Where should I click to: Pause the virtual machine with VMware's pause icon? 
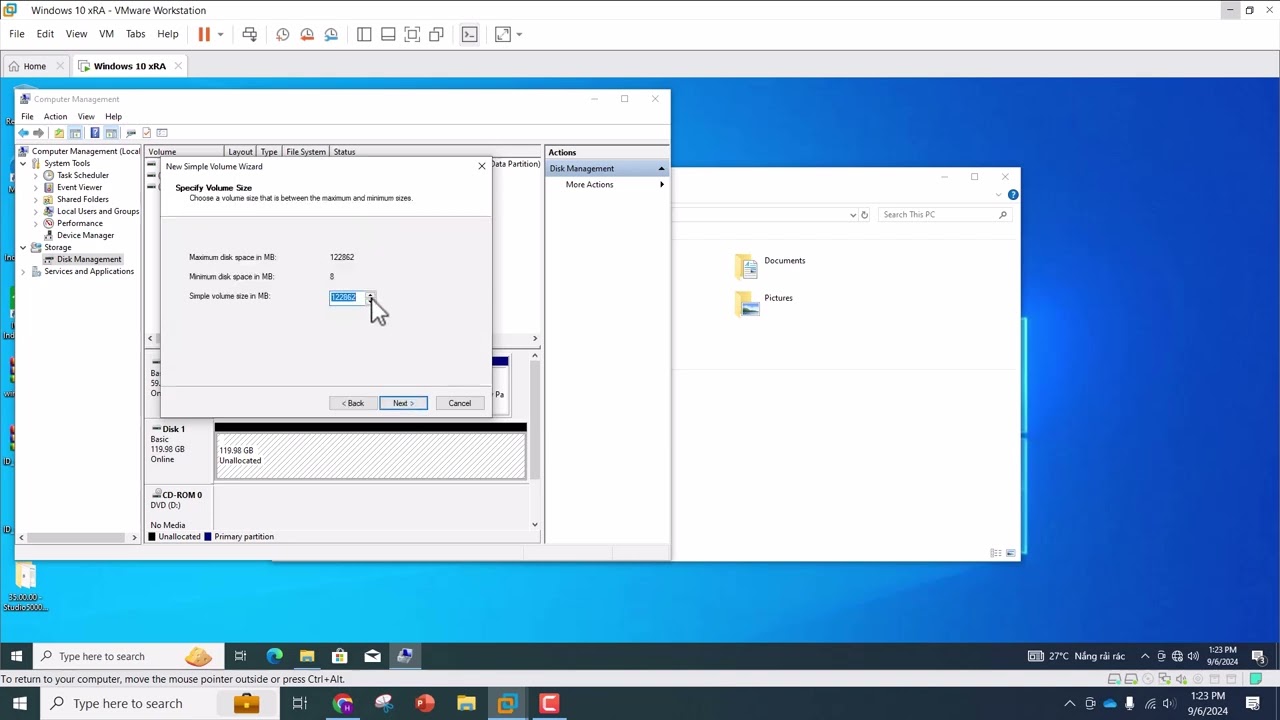[204, 34]
